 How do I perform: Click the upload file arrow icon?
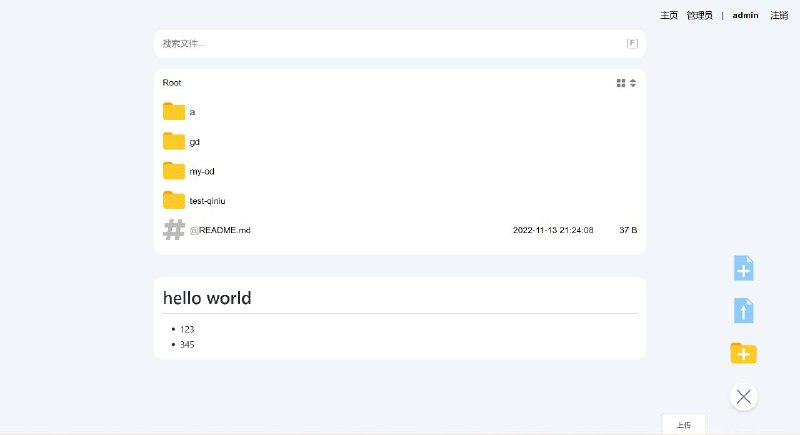(743, 310)
